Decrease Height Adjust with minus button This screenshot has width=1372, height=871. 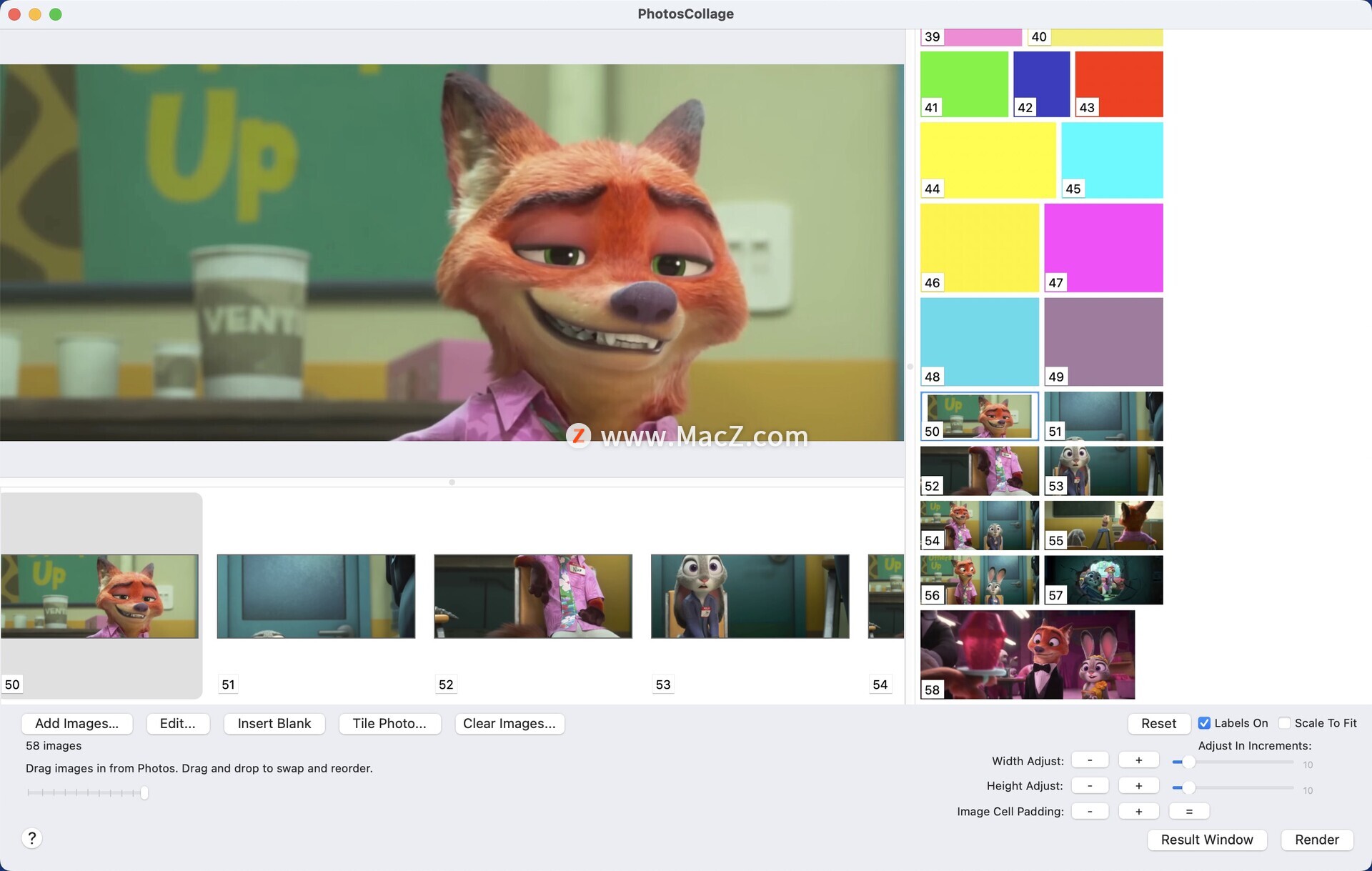point(1090,786)
